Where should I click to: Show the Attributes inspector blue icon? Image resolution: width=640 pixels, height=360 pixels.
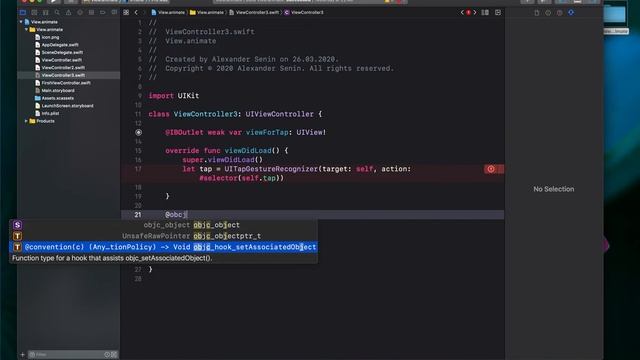571,13
